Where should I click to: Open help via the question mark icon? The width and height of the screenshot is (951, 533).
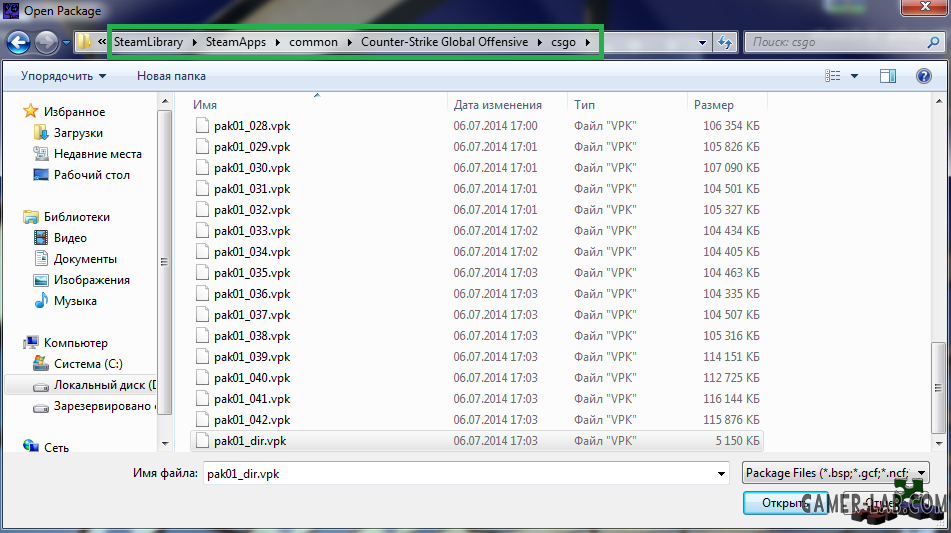[924, 76]
